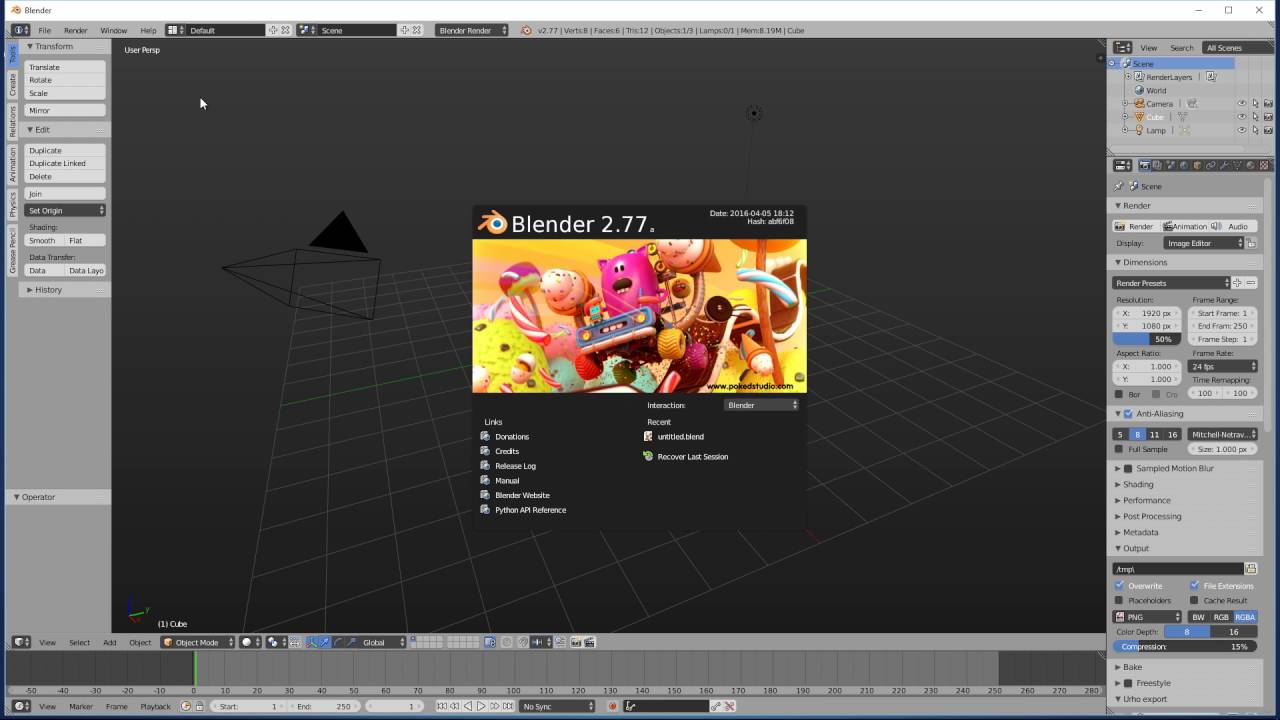Open the File menu

[45, 30]
